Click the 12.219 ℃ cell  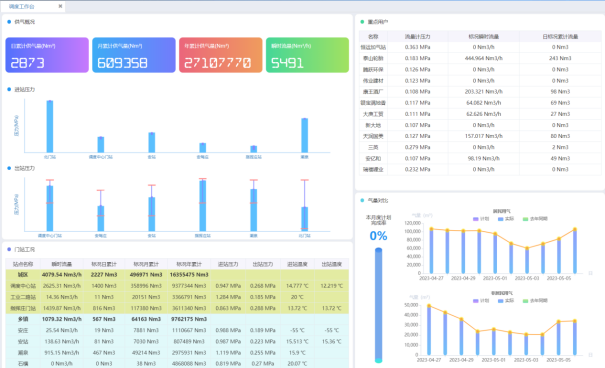[331, 286]
